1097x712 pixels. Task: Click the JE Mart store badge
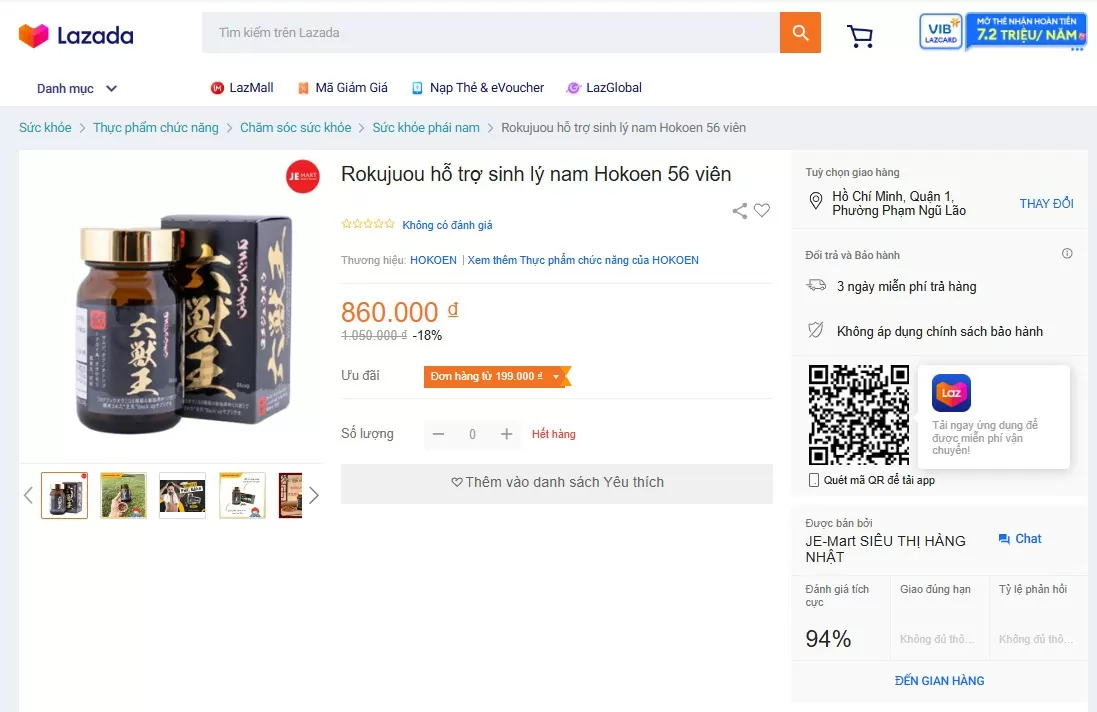coord(302,177)
